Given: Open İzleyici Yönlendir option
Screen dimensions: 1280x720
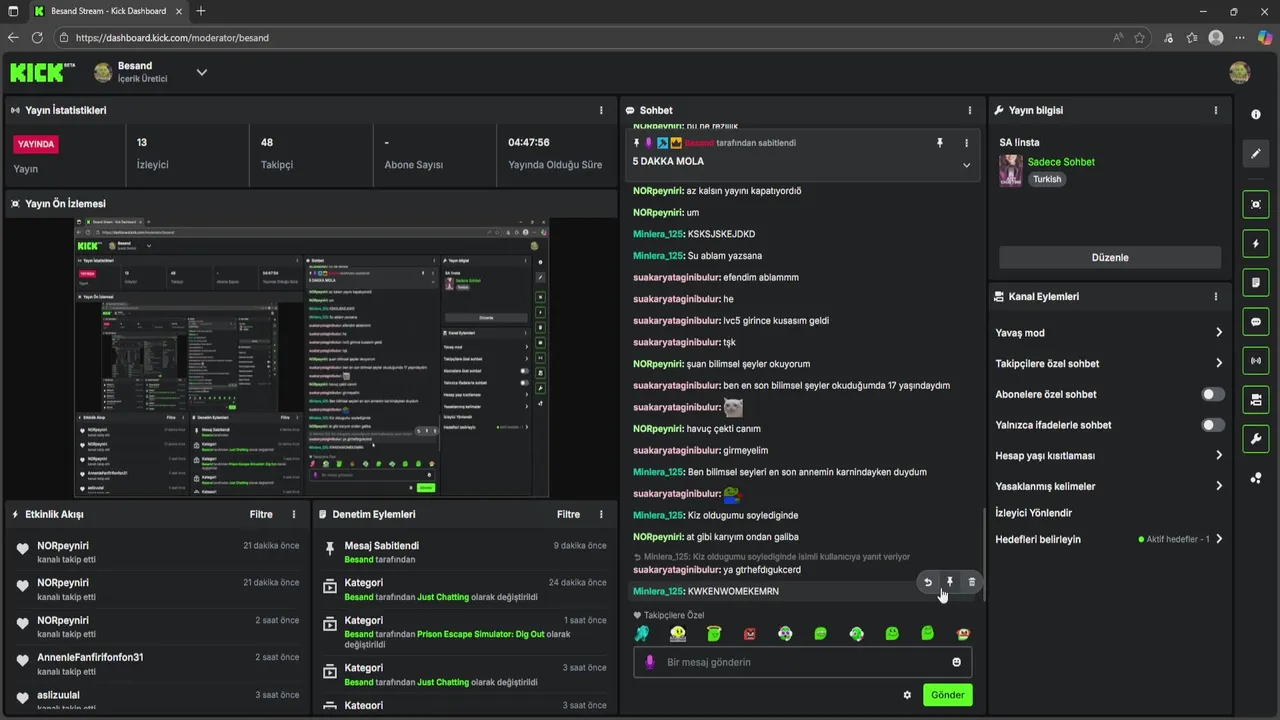Looking at the screenshot, I should point(1034,513).
